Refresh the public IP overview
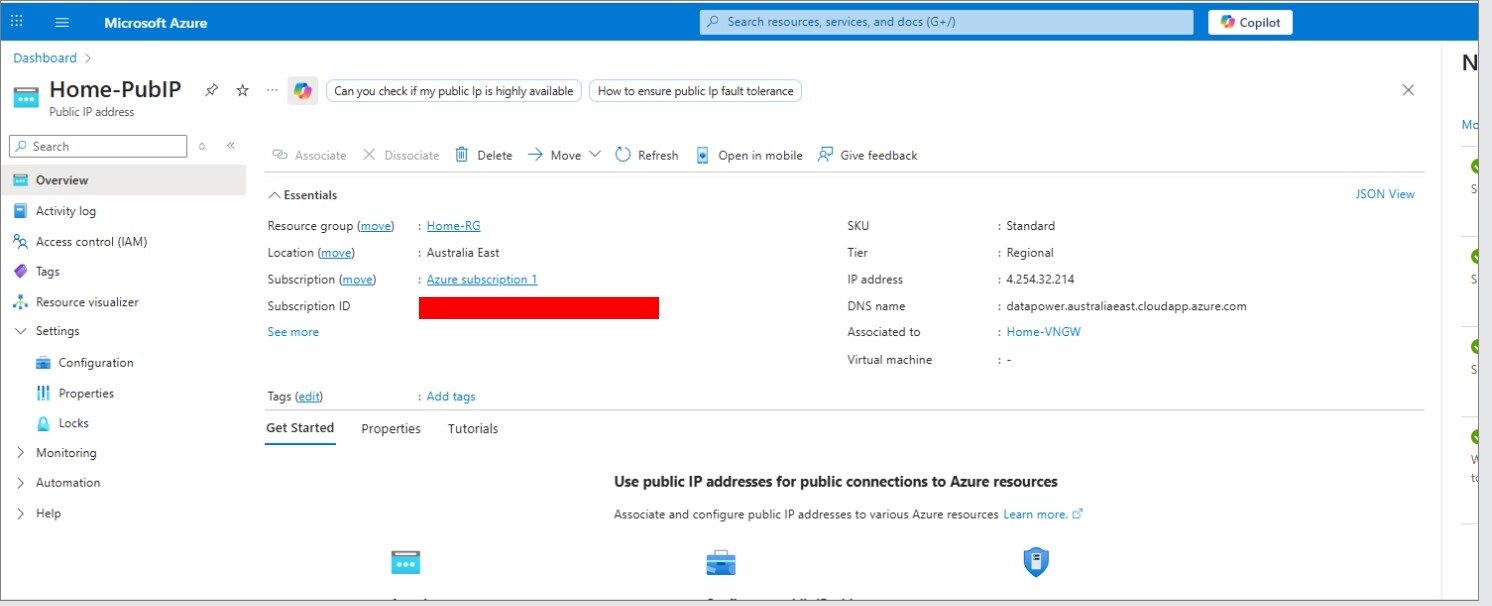 point(646,155)
